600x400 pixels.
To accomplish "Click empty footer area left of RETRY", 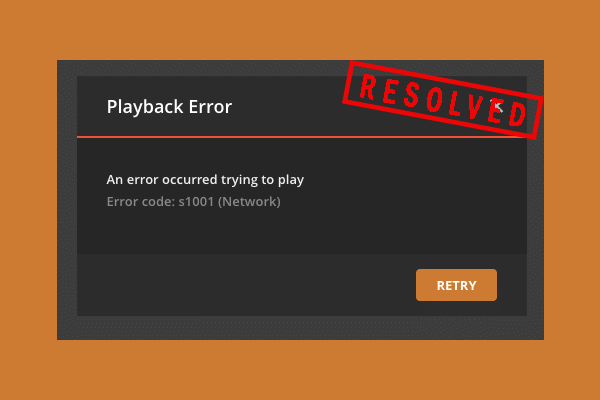I will (245, 285).
